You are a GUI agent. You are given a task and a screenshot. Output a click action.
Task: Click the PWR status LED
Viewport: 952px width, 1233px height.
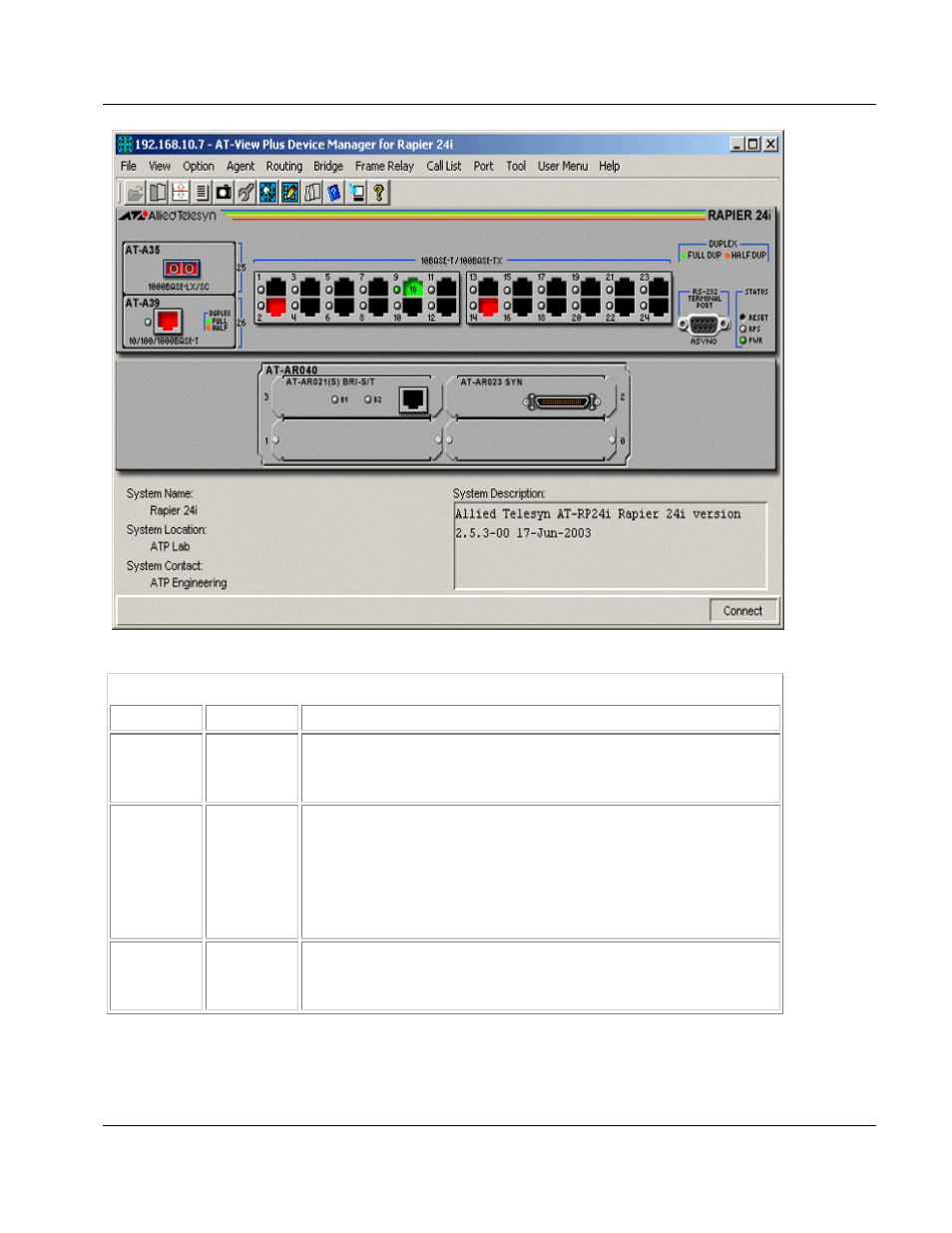742,340
